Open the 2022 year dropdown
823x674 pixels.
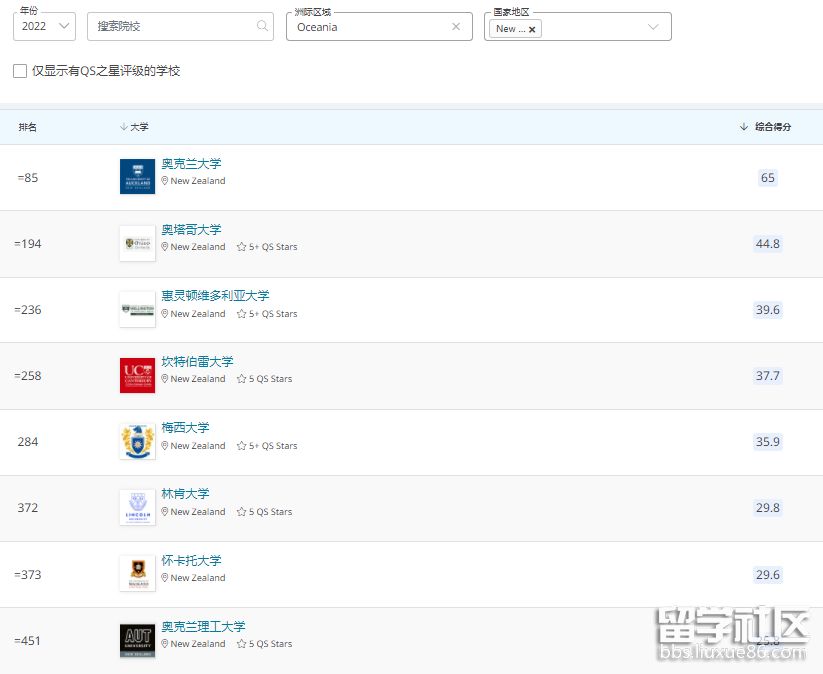[x=44, y=27]
